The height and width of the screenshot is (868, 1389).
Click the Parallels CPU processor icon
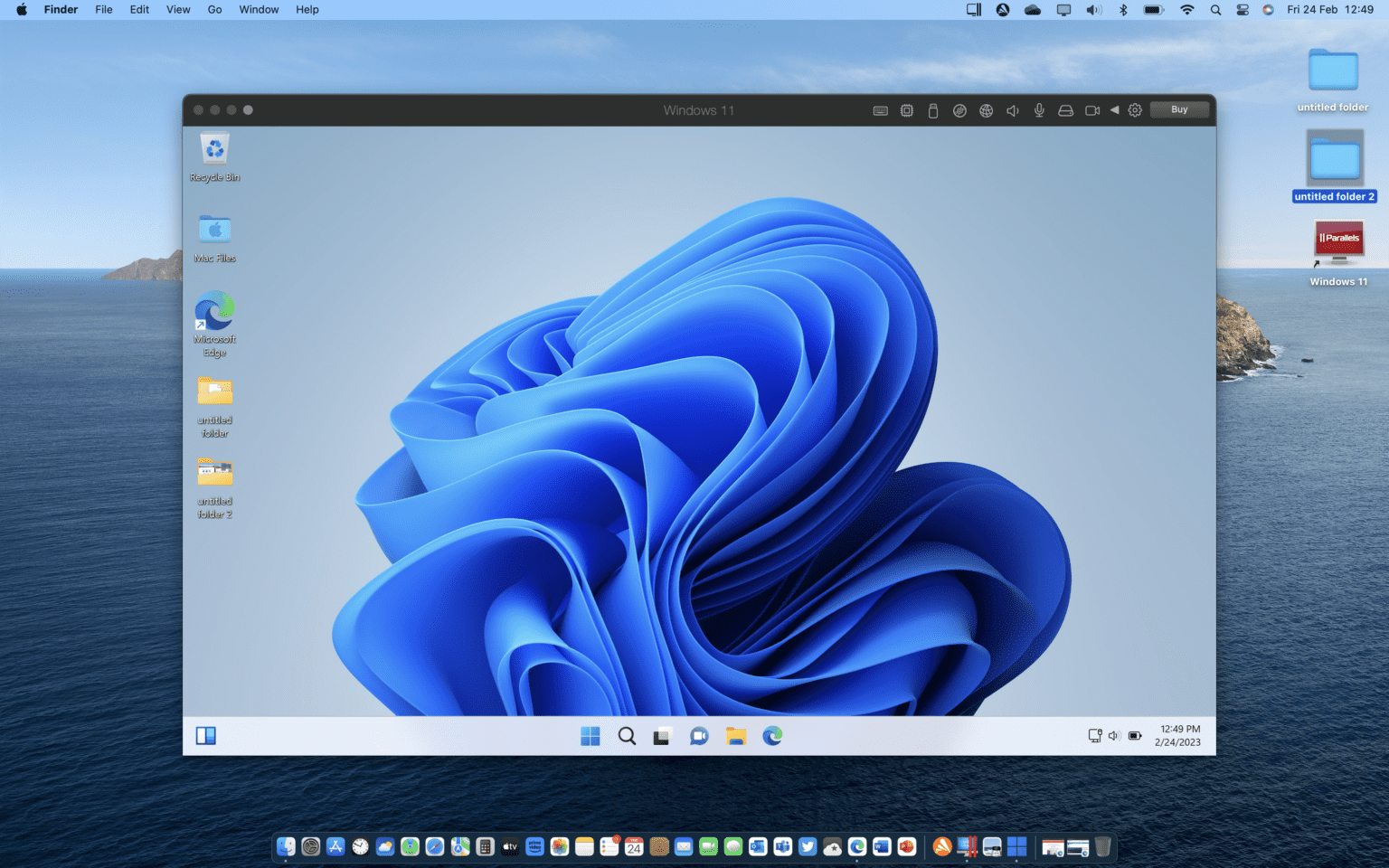click(x=906, y=109)
